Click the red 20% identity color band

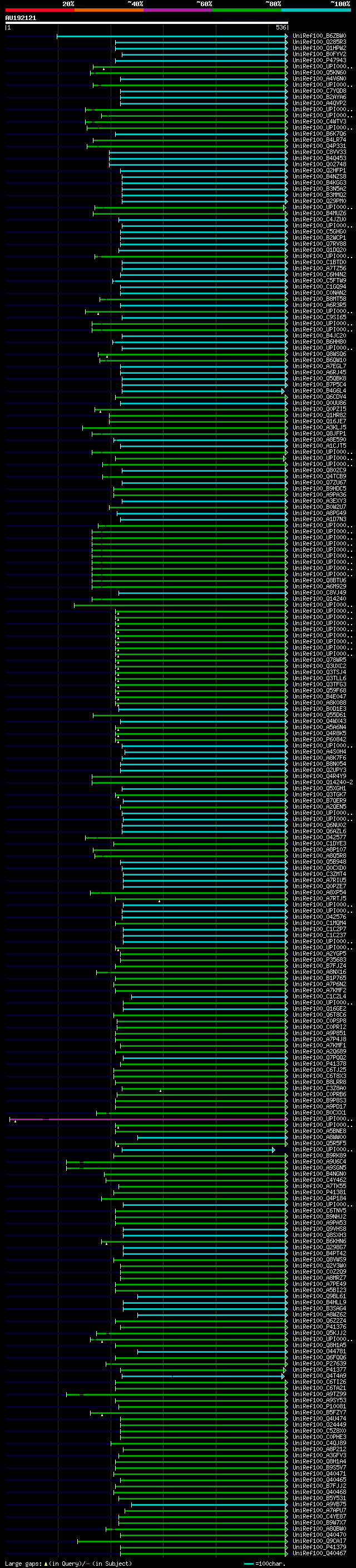pyautogui.click(x=39, y=10)
